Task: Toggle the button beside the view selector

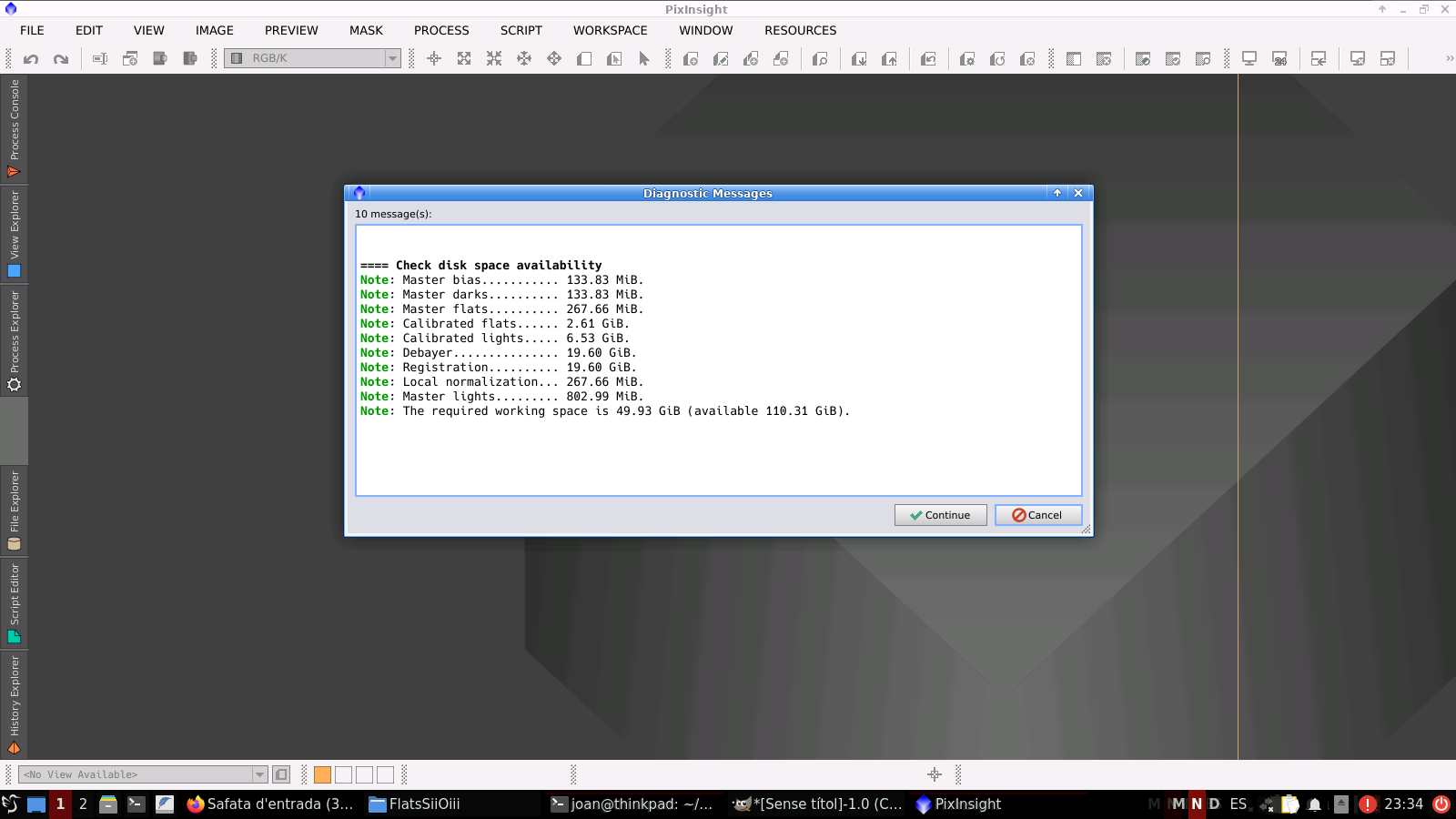Action: [x=282, y=774]
